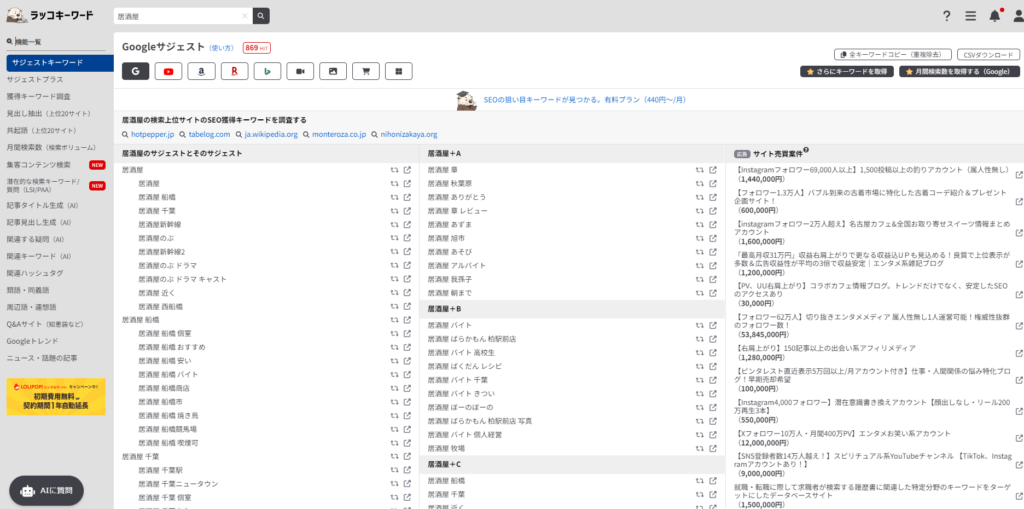The height and width of the screenshot is (509, 1024).
Task: Re-search icon for 居酒屋新幹線2 row
Action: 394,252
